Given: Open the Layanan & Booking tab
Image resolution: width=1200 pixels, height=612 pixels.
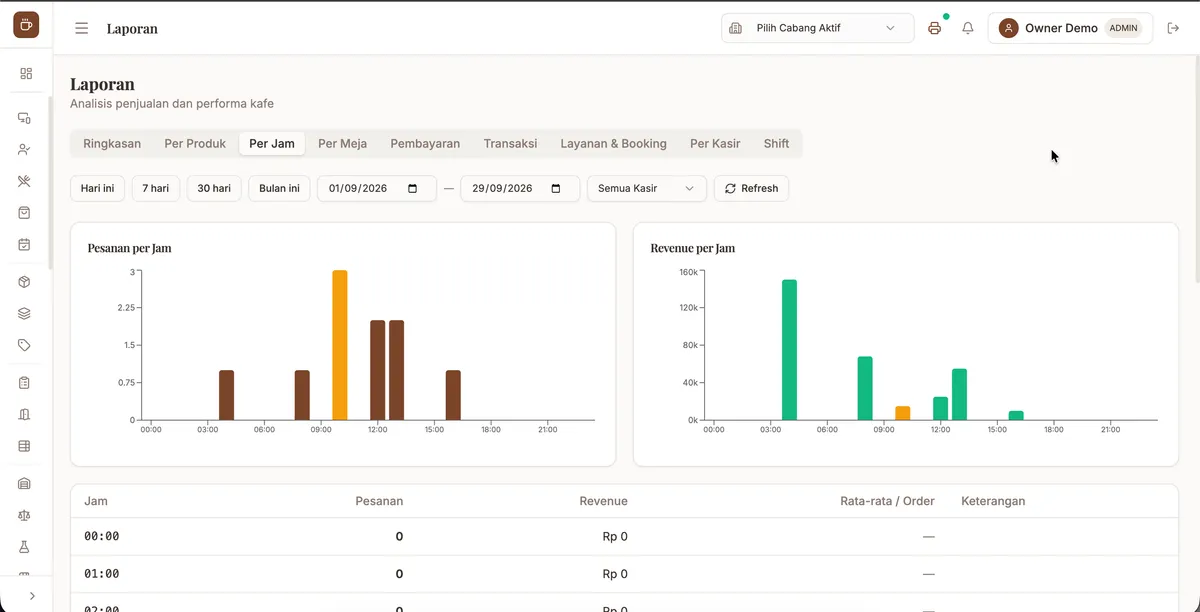Looking at the screenshot, I should (x=613, y=144).
